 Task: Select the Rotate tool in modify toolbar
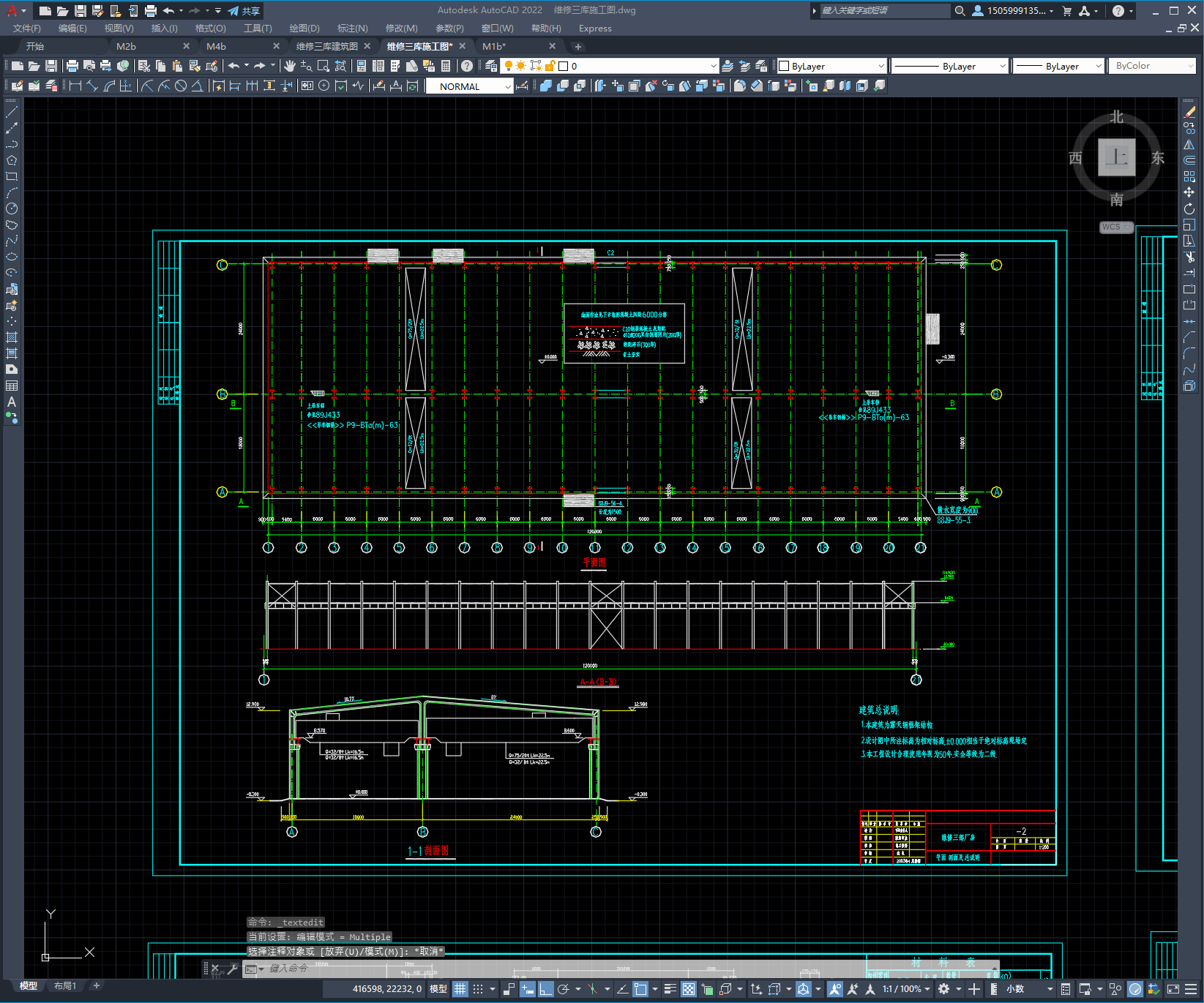(1189, 209)
